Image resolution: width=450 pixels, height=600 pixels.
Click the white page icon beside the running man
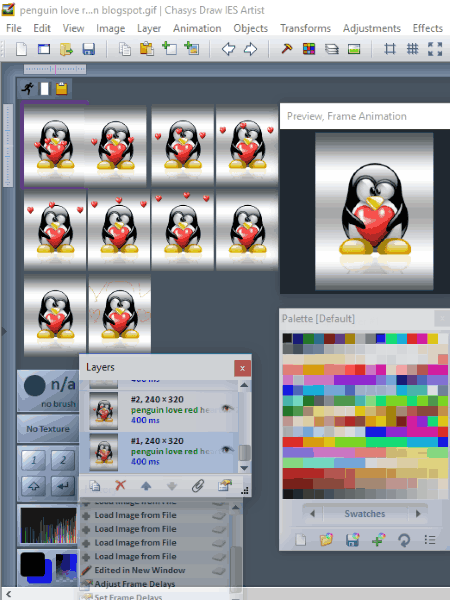coord(45,89)
